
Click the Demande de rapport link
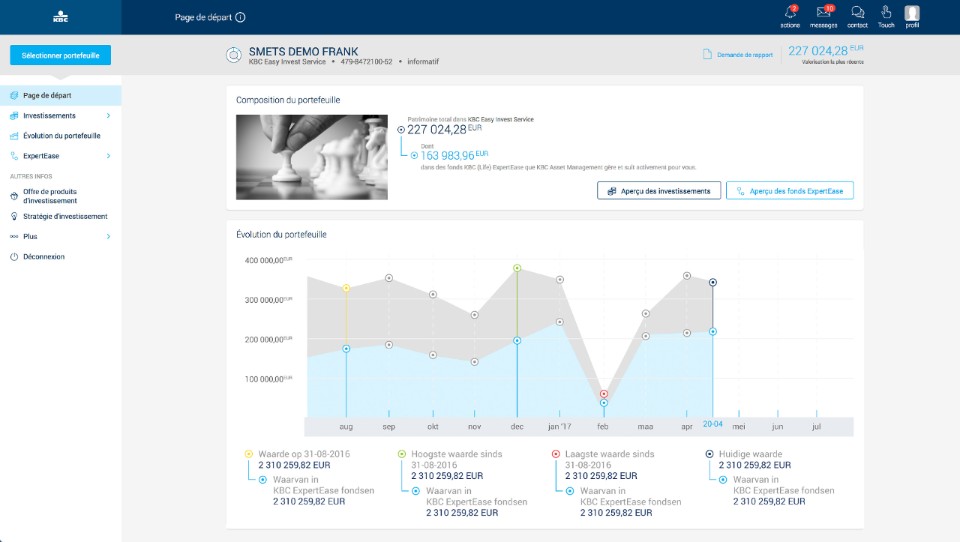744,55
